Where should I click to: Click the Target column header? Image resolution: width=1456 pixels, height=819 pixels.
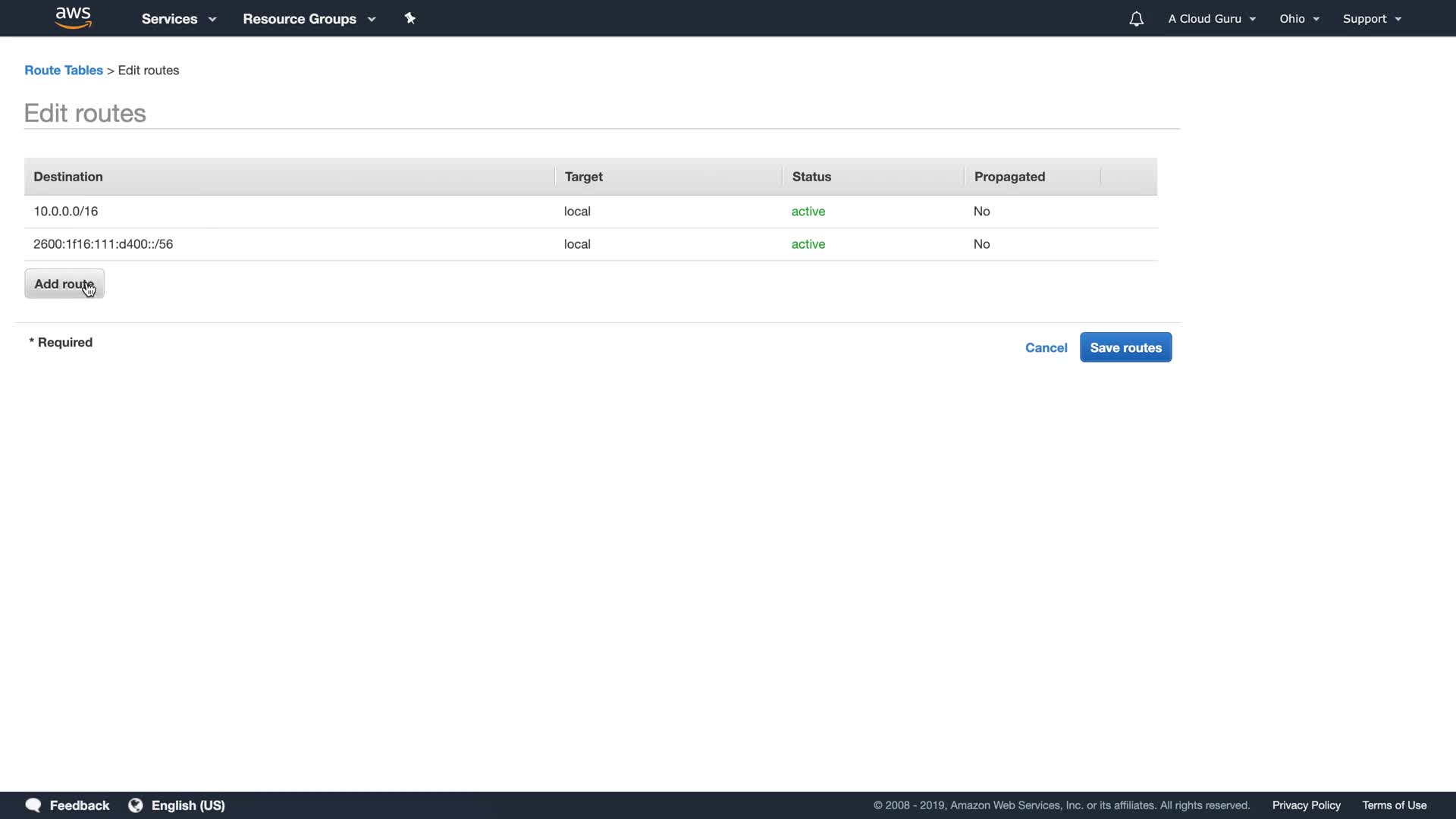pos(583,177)
